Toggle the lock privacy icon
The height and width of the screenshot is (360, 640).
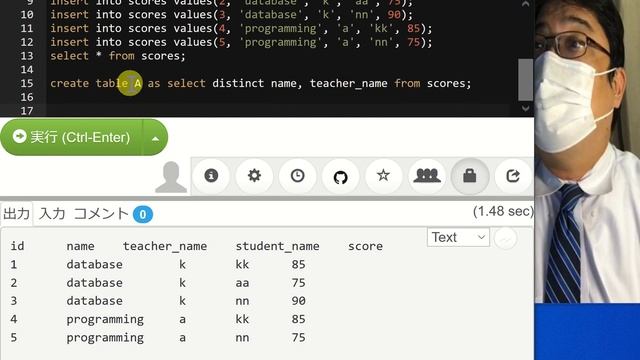pyautogui.click(x=470, y=176)
